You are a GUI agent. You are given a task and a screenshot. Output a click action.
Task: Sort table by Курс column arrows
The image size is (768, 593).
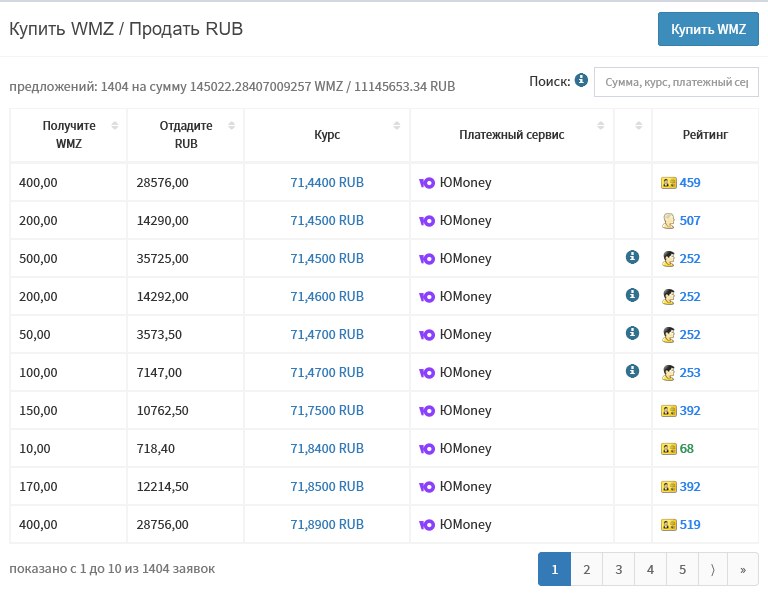[397, 125]
